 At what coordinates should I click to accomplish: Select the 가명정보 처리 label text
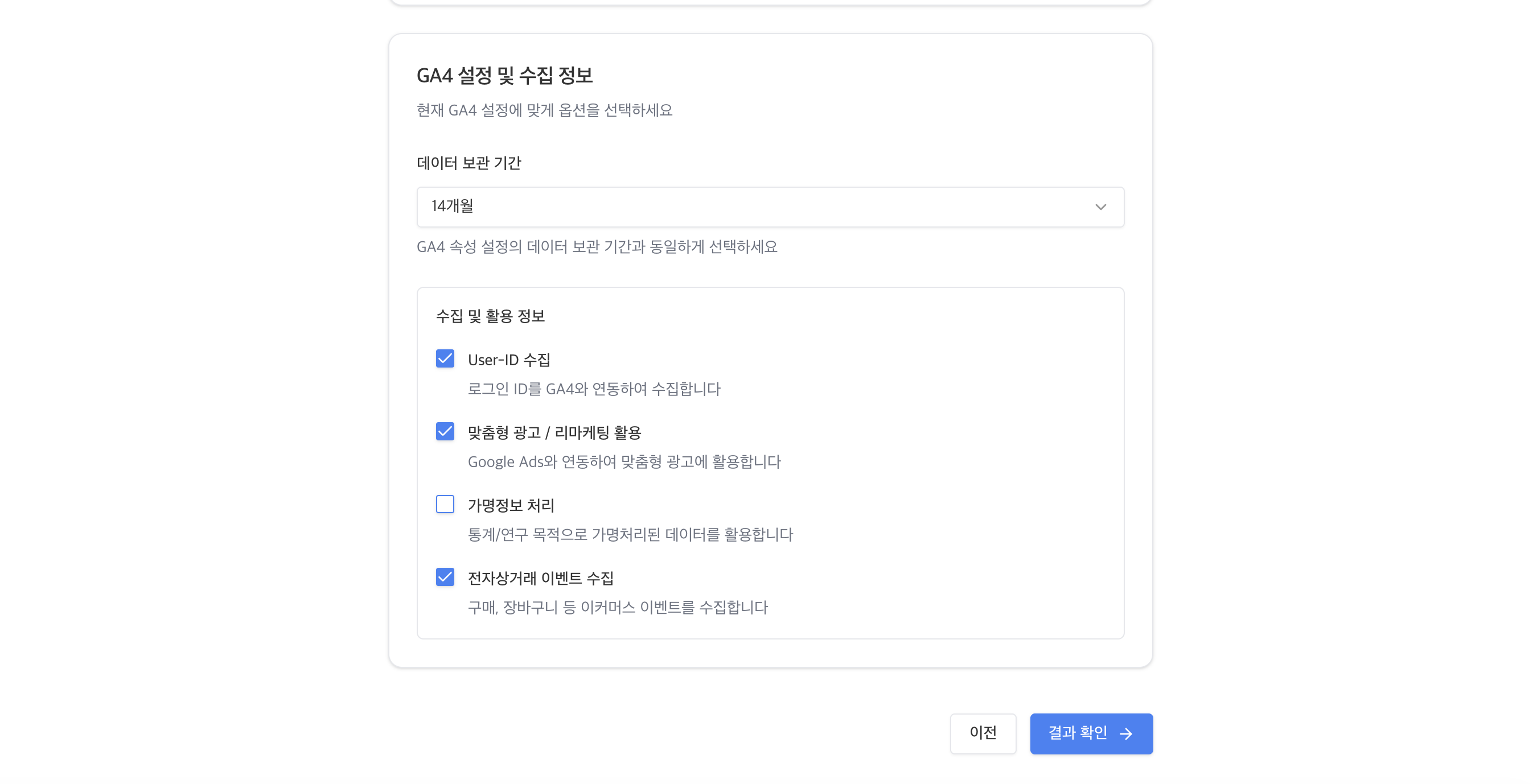(511, 505)
